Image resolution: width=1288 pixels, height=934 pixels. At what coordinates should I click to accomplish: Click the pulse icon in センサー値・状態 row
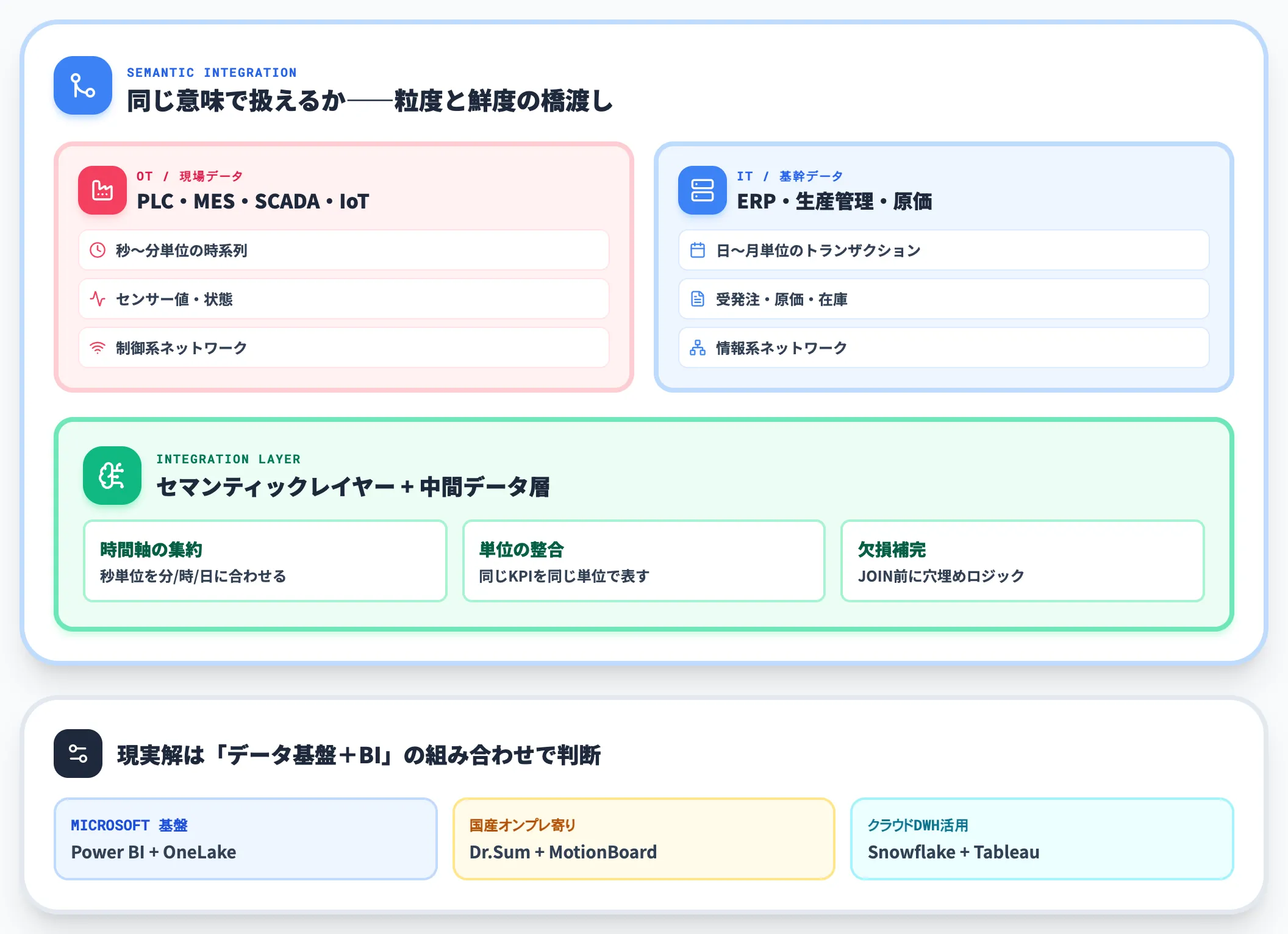point(98,299)
